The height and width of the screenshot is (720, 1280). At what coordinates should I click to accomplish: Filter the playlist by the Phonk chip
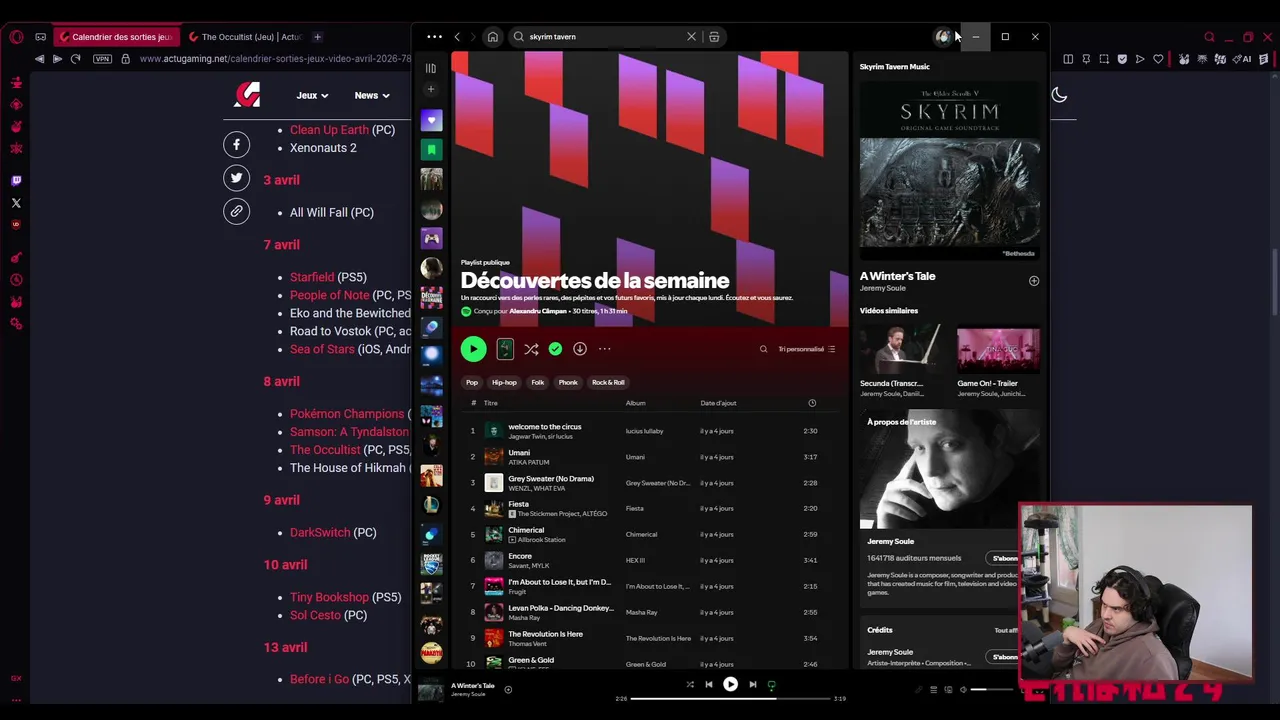coord(568,382)
